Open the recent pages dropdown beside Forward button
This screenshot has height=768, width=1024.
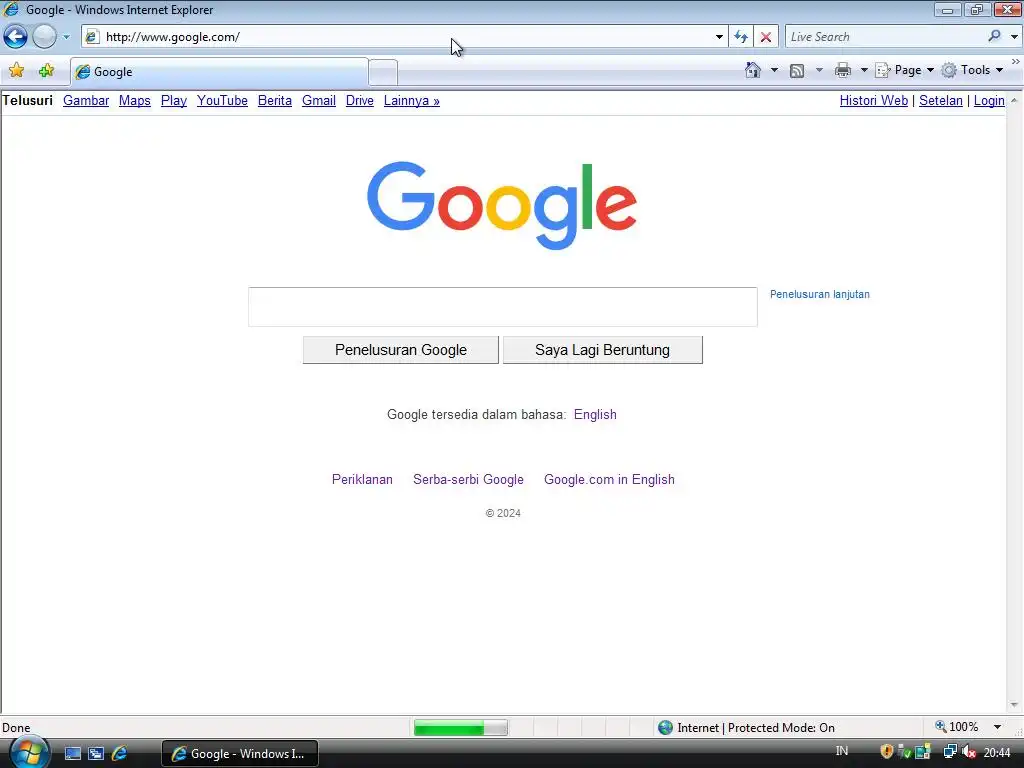[66, 37]
